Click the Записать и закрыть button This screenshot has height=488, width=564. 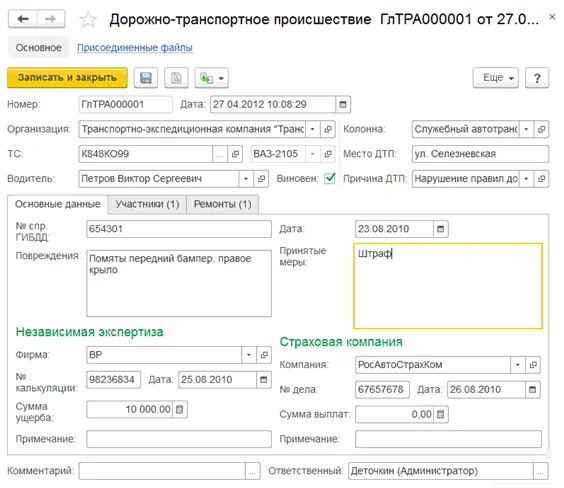pos(67,78)
